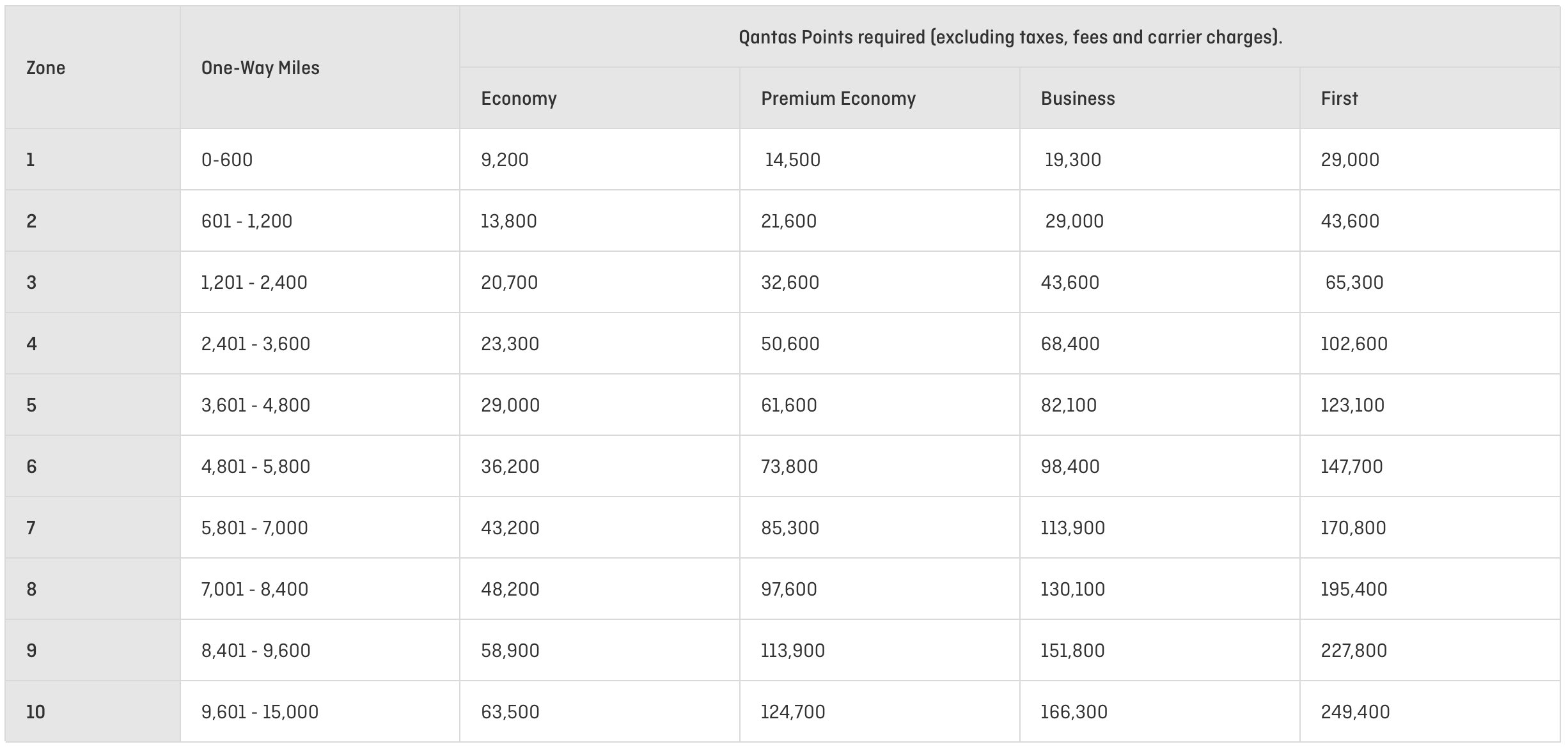Click the Zone column header
The image size is (1568, 749).
pos(93,68)
